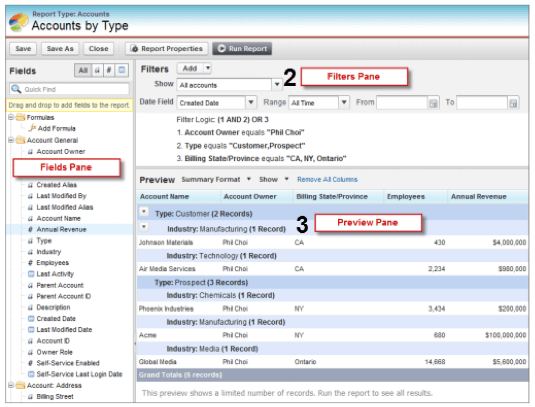535x407 pixels.
Task: Select the Account Name column header
Action: click(x=178, y=197)
